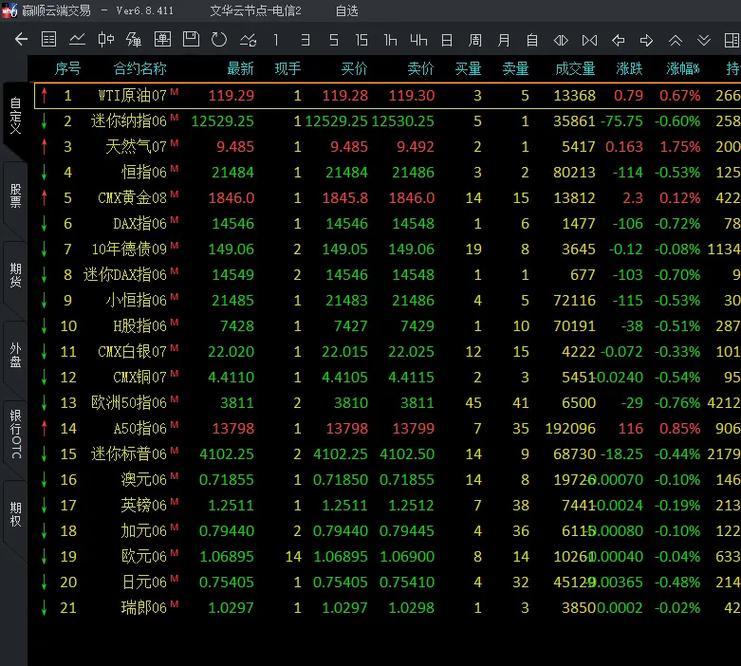Click the double up chevron icon
Image resolution: width=741 pixels, height=666 pixels.
pos(675,40)
